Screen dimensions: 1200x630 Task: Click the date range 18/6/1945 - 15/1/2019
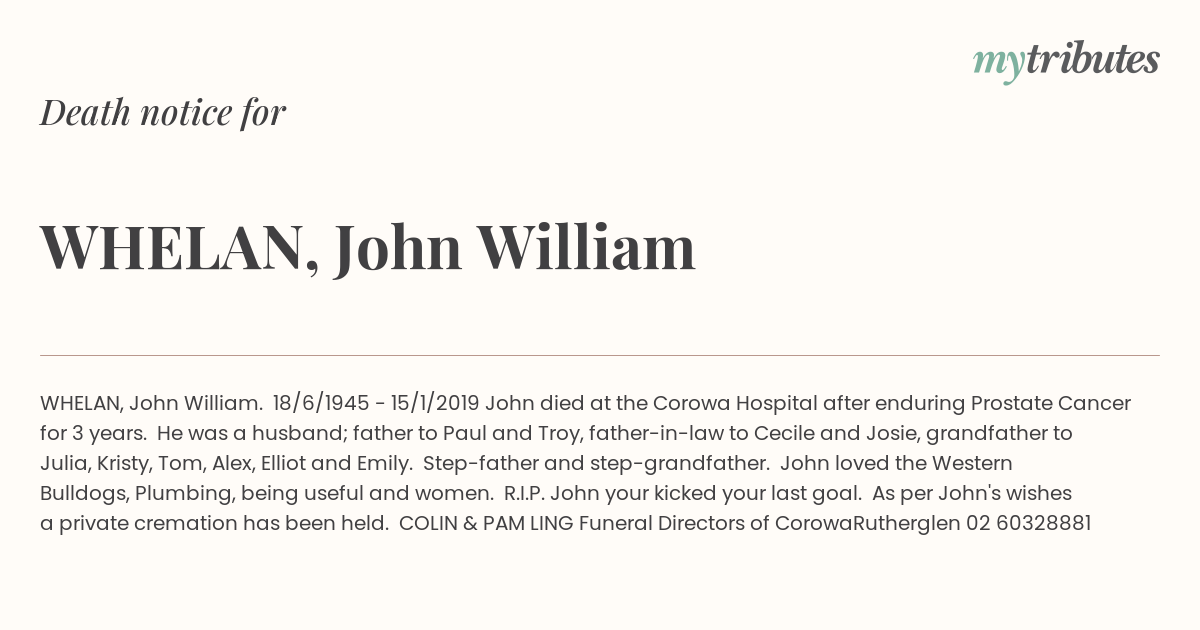376,403
